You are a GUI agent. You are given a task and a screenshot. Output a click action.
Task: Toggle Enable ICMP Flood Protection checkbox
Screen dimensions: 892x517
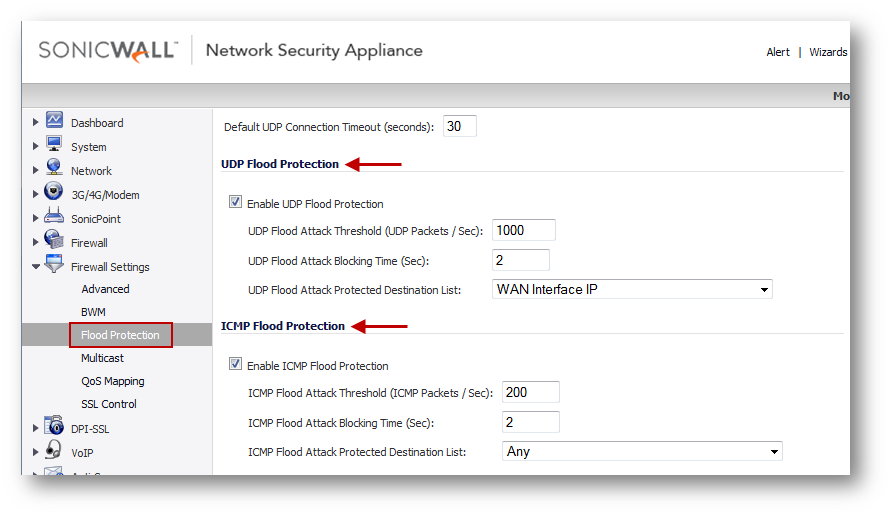[x=236, y=364]
